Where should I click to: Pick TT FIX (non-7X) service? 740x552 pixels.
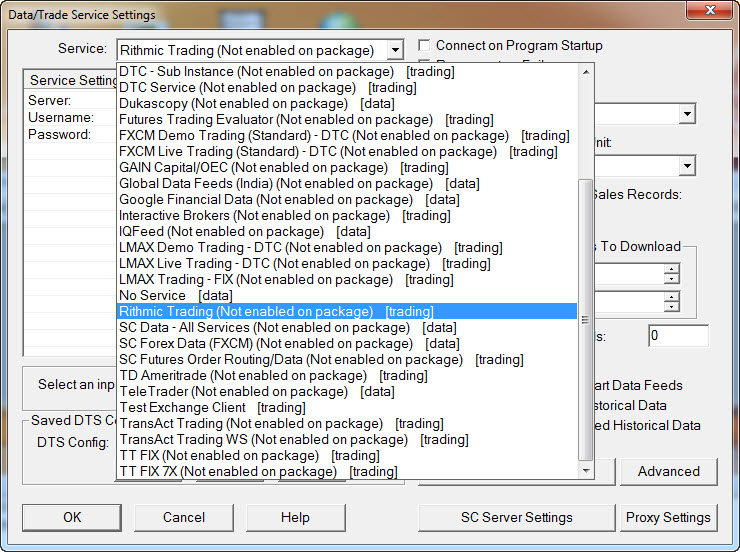pyautogui.click(x=346, y=456)
